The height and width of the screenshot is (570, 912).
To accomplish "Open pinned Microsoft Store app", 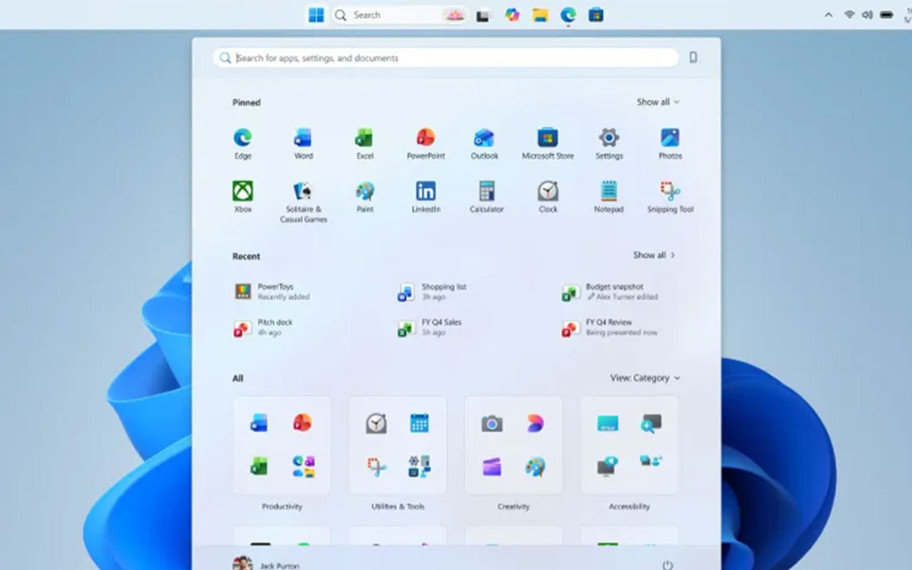I will tap(547, 143).
